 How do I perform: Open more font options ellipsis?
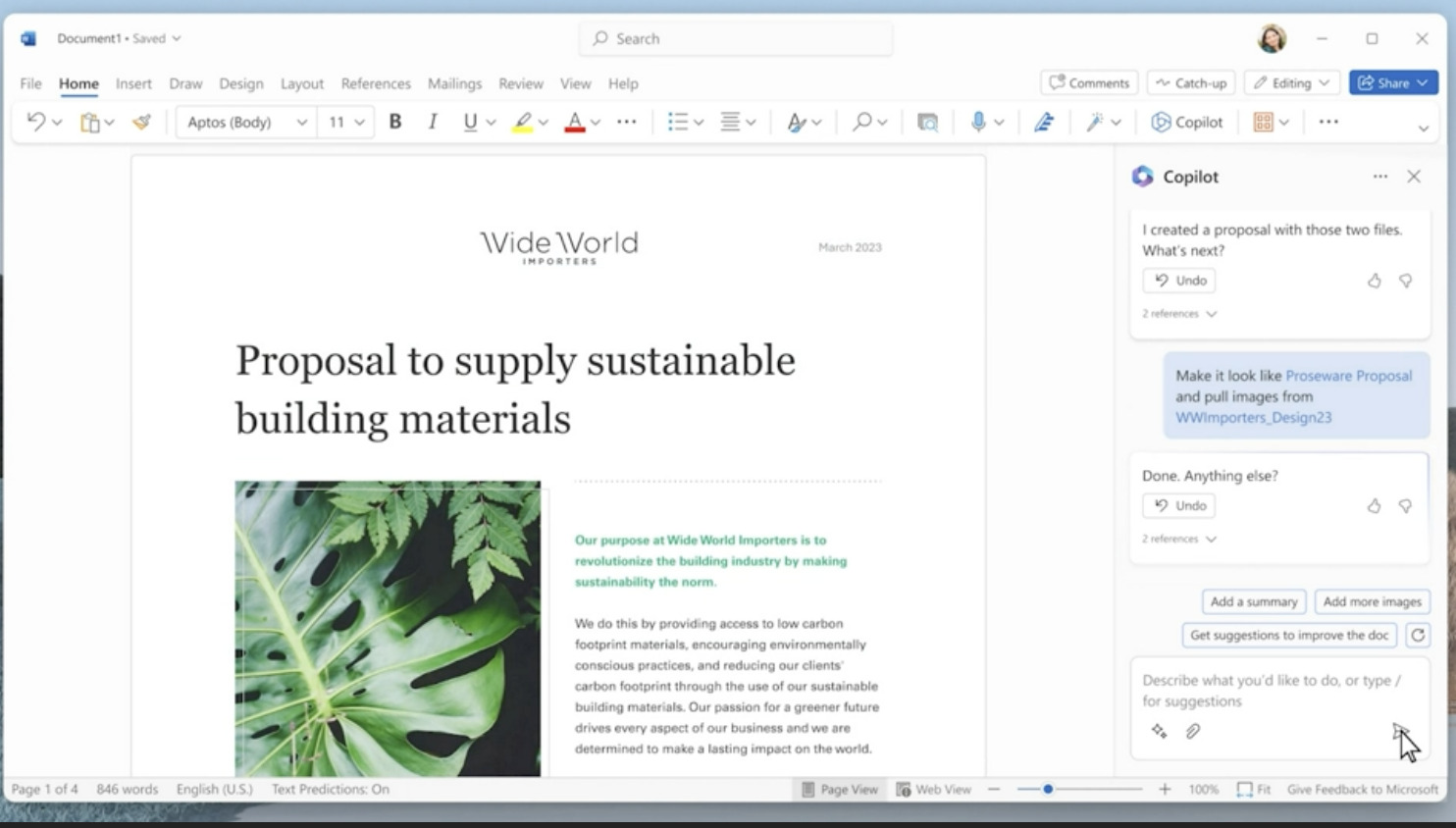coord(627,122)
